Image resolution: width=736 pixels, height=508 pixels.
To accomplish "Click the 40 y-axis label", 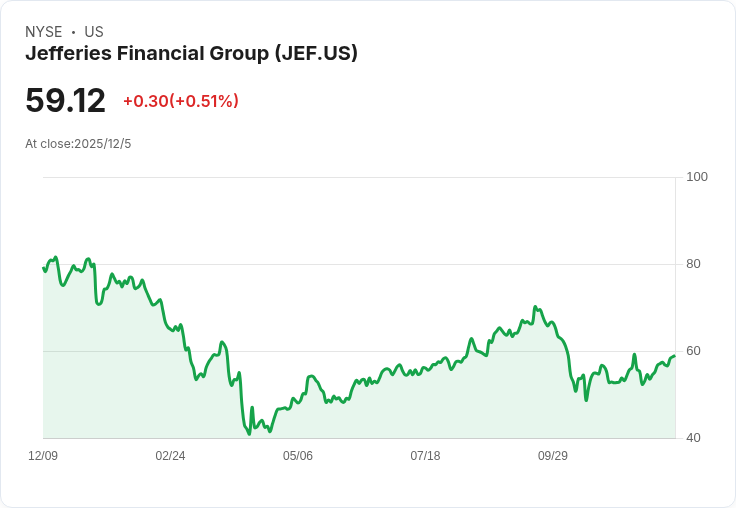I will point(693,438).
